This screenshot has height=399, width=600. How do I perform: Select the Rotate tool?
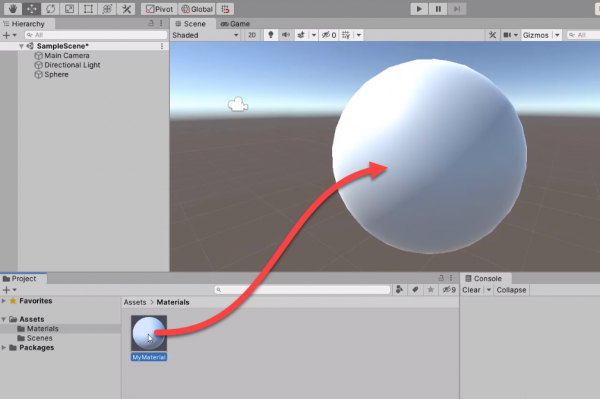click(x=51, y=9)
